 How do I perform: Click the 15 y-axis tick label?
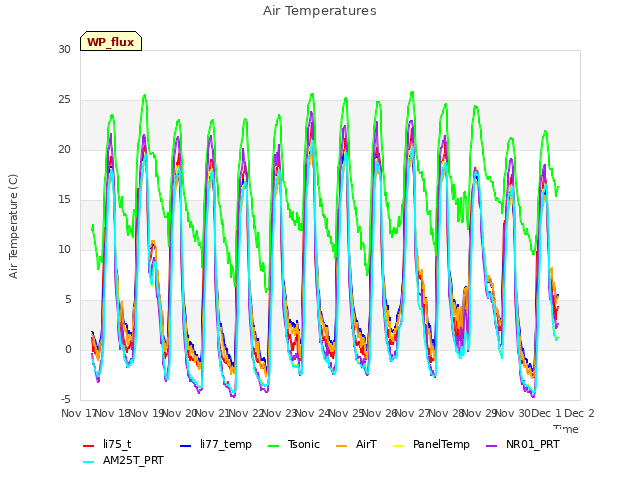tap(64, 200)
